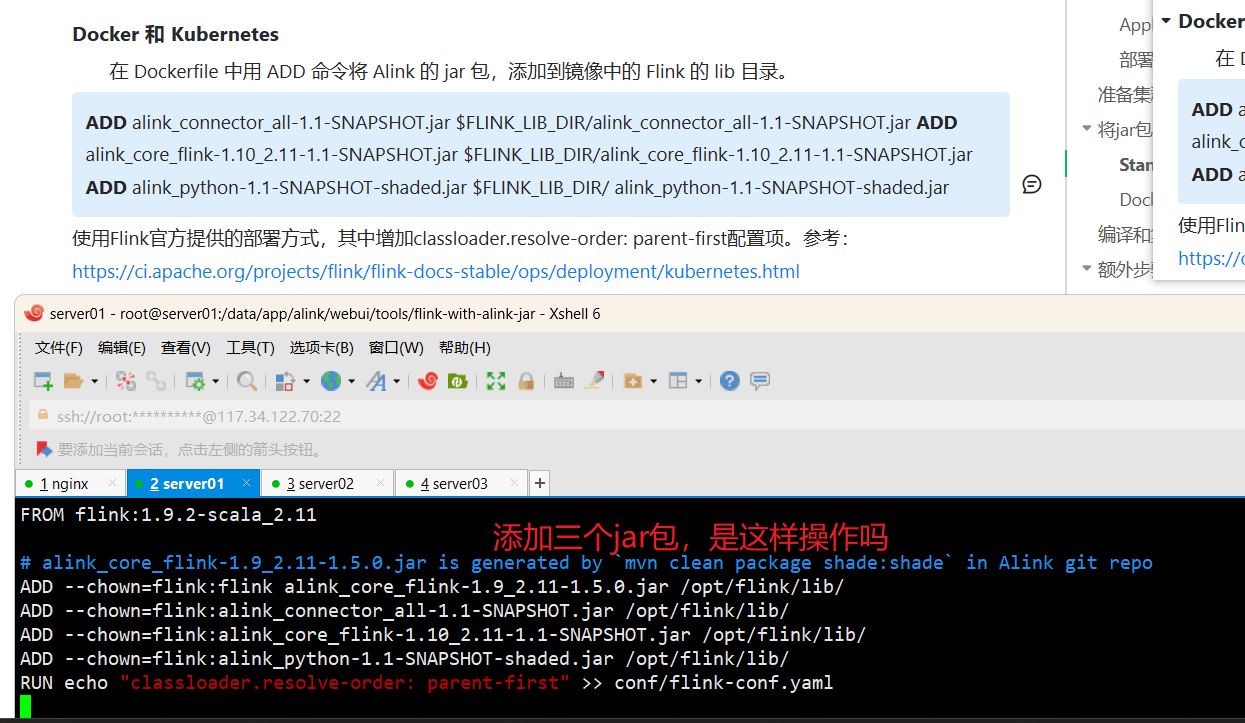Image resolution: width=1245 pixels, height=723 pixels.
Task: Open the 查看(V) menu
Action: click(x=186, y=348)
